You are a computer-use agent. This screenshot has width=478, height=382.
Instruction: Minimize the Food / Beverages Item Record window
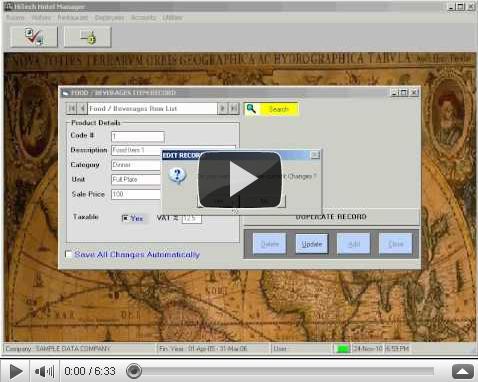click(x=394, y=93)
